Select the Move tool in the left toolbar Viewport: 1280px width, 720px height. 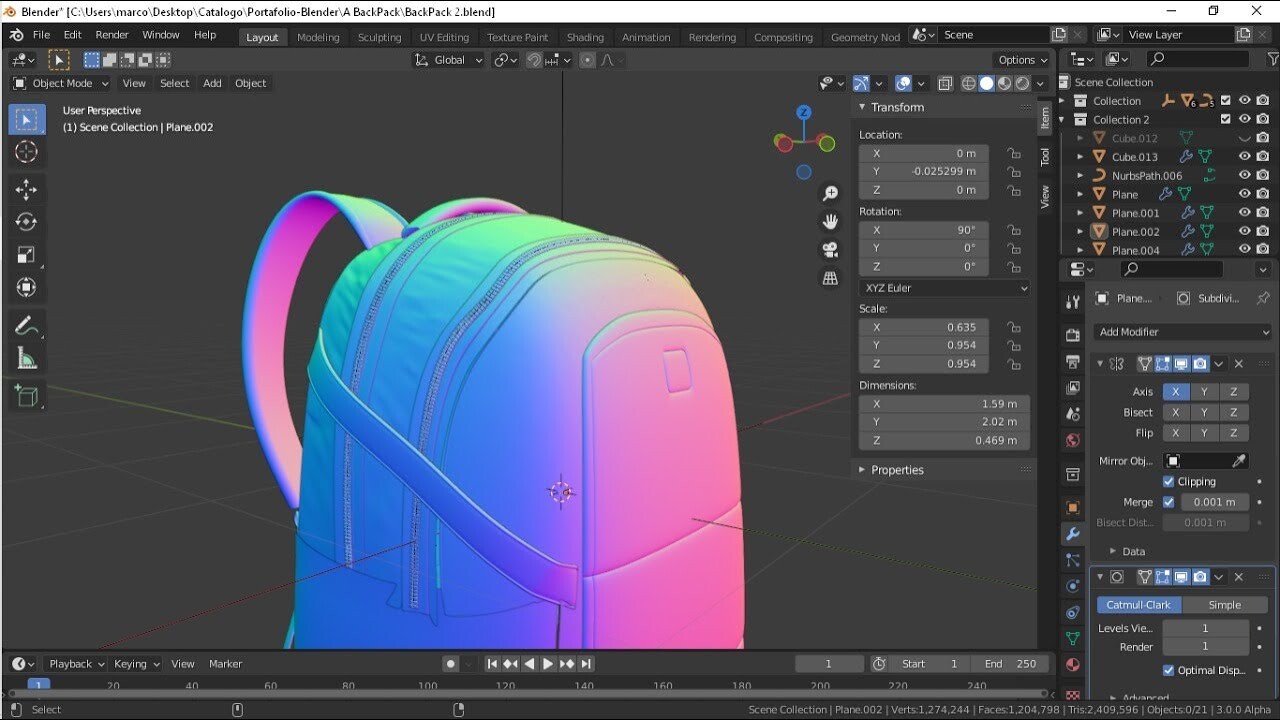[x=26, y=189]
